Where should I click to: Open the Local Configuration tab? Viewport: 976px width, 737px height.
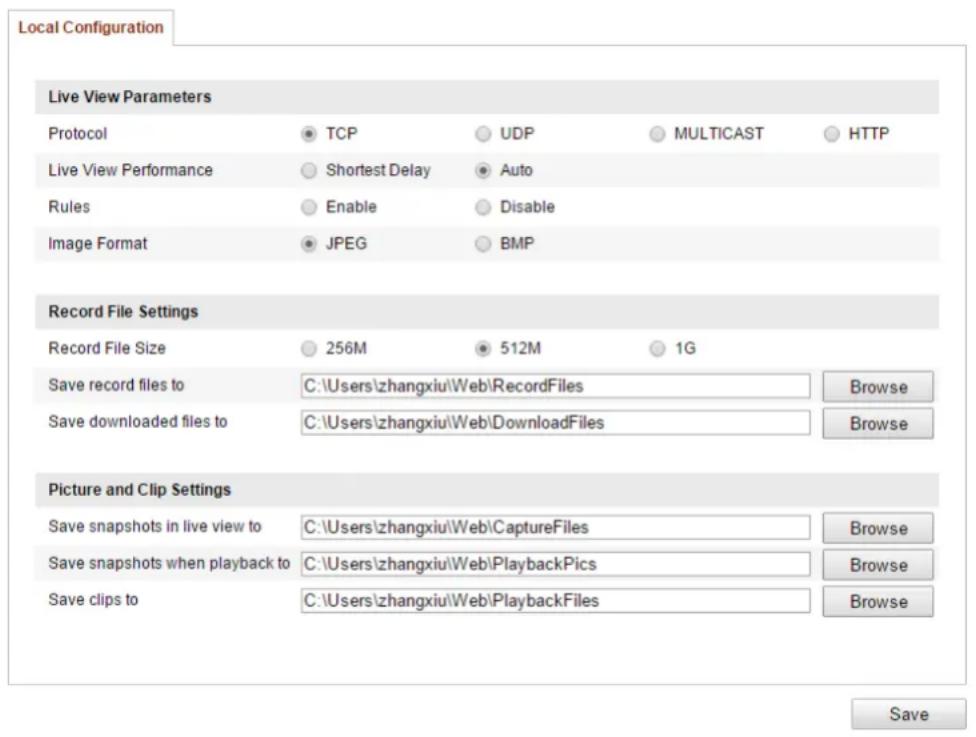(x=91, y=27)
